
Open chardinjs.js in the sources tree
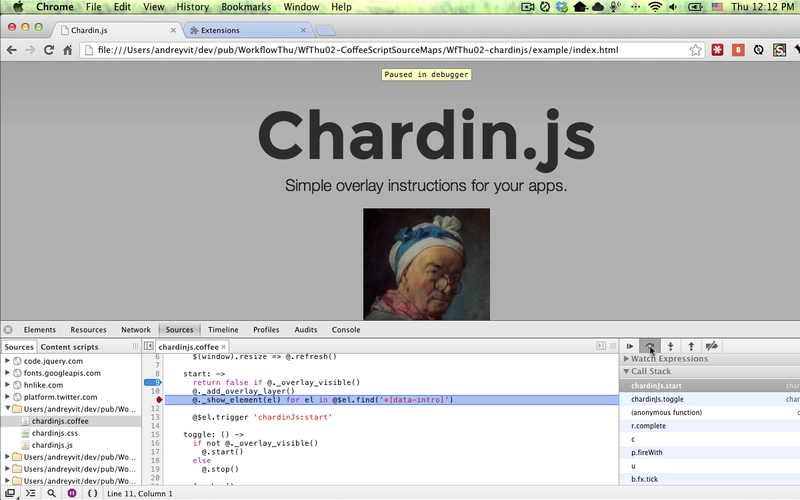click(x=52, y=445)
